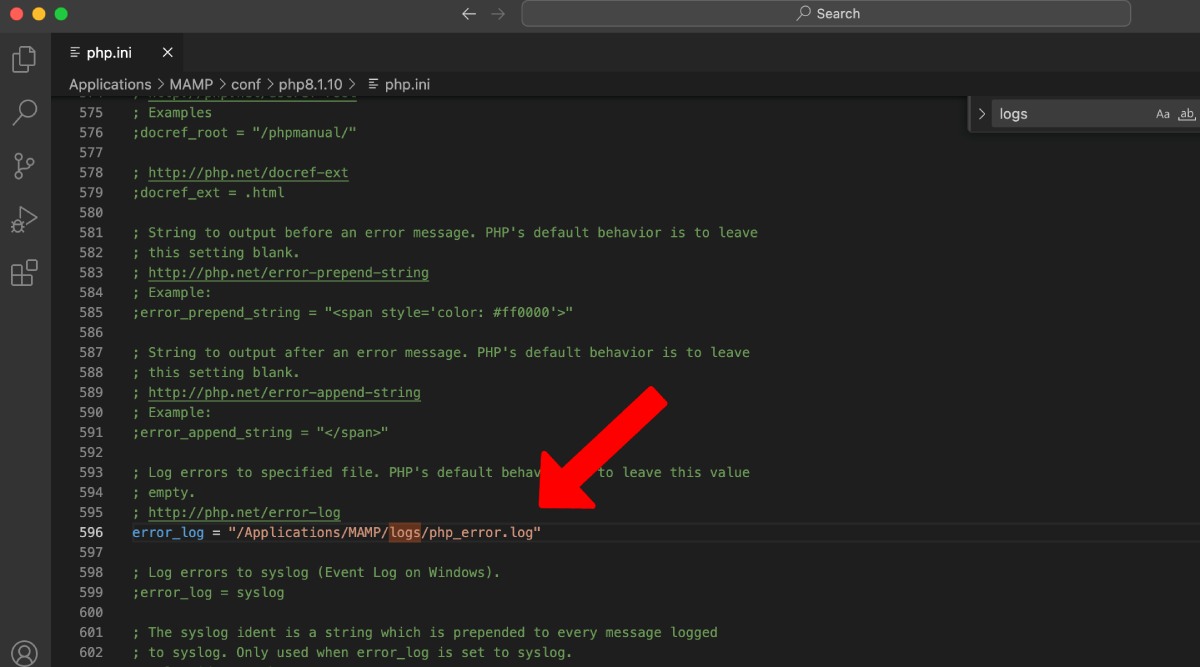Click 'php_error.log' in the error_log path
1200x667 pixels.
pos(481,532)
